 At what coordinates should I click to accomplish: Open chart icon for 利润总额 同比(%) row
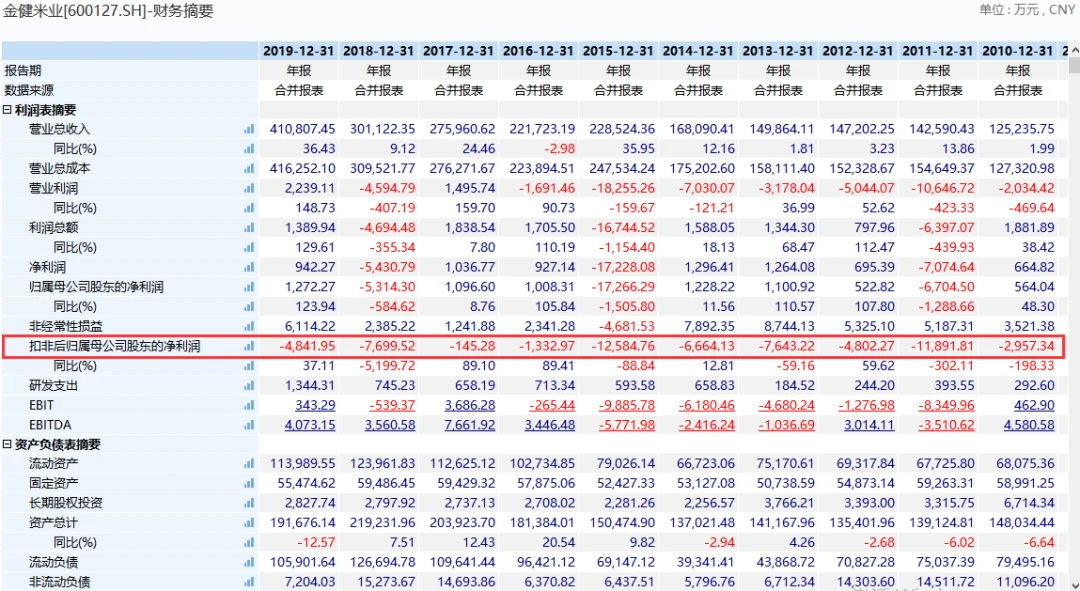249,247
